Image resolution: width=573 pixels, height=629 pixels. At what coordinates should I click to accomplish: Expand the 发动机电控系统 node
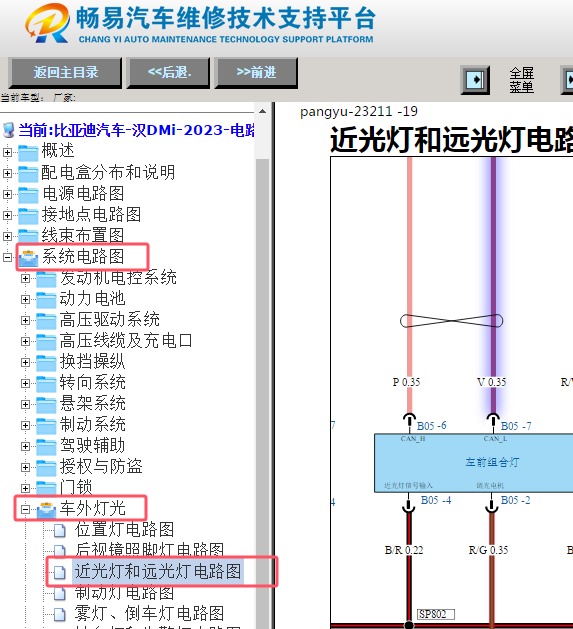(x=25, y=278)
